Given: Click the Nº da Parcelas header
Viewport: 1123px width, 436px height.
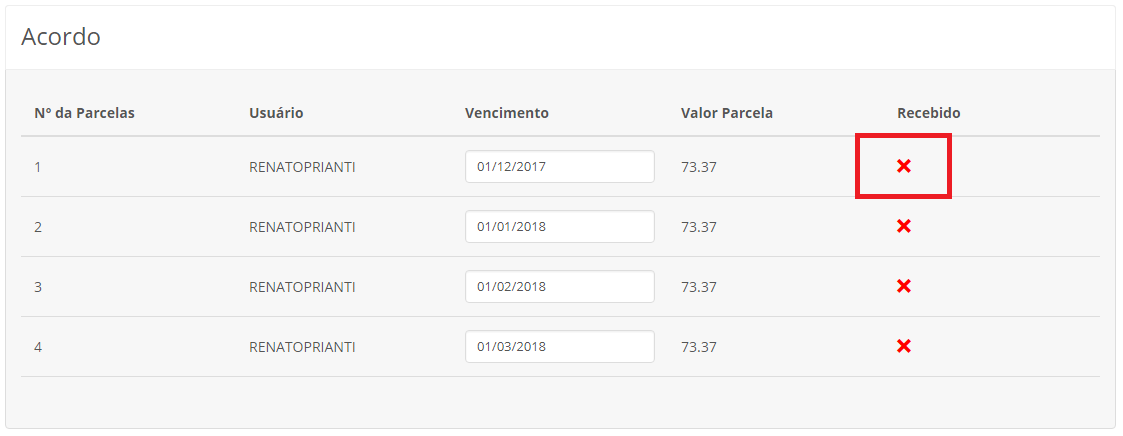Looking at the screenshot, I should click(85, 113).
